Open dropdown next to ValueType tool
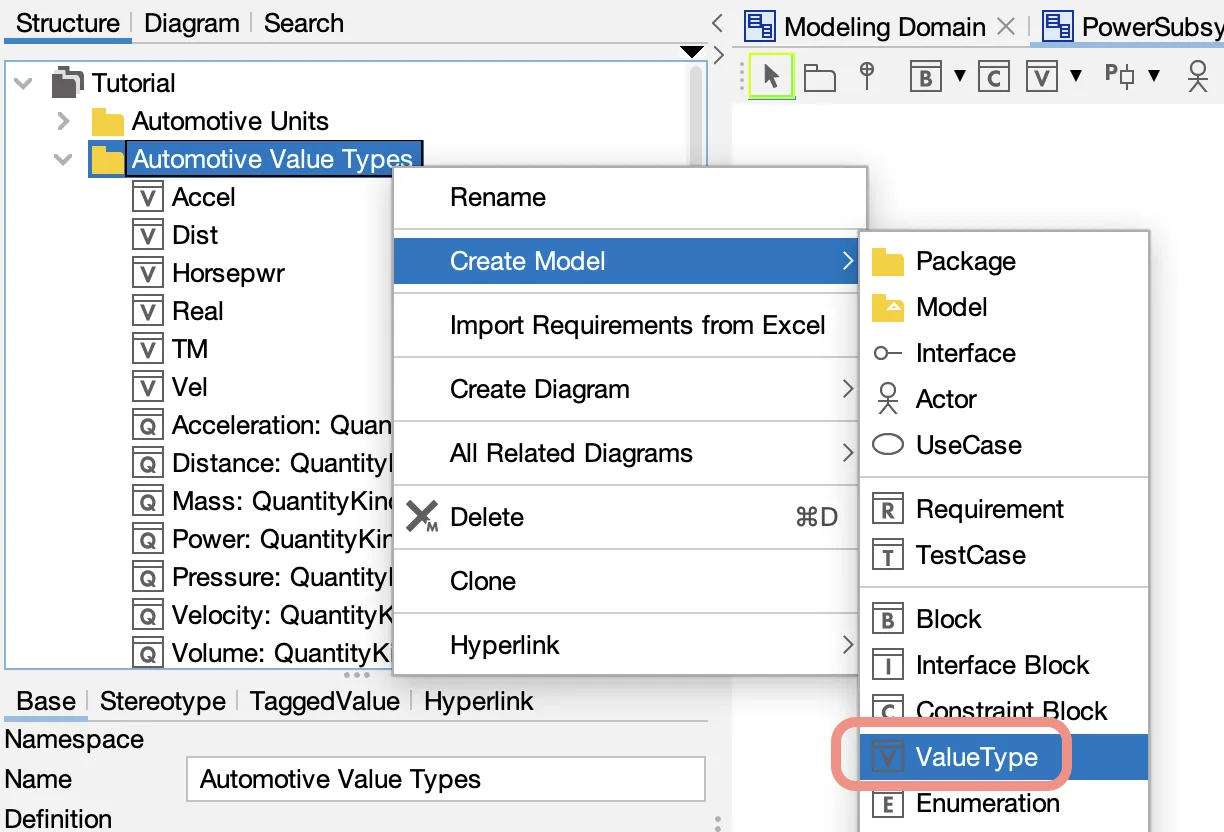Viewport: 1224px width, 832px height. click(x=1076, y=76)
